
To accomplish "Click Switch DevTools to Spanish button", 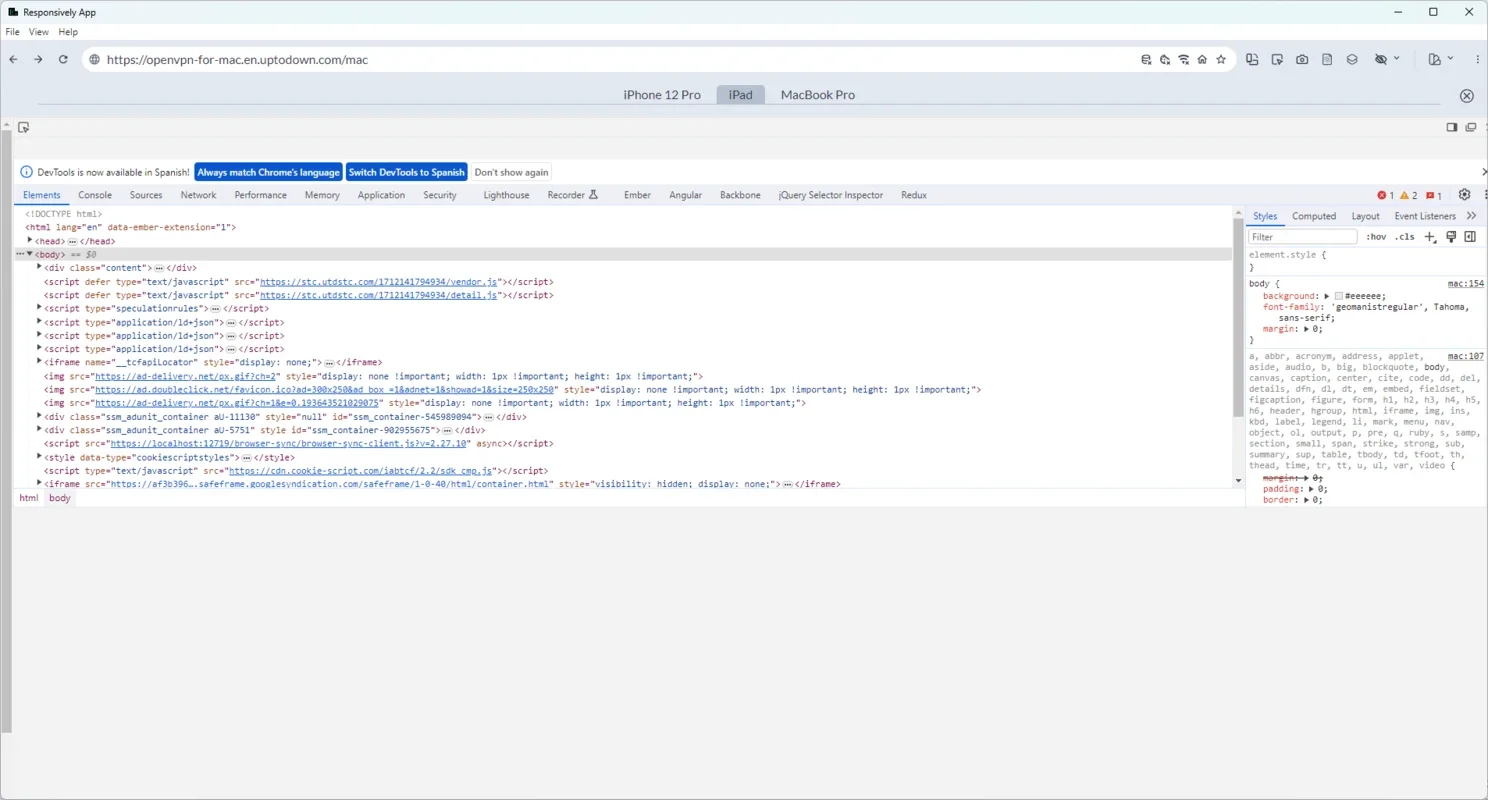I will (x=407, y=172).
